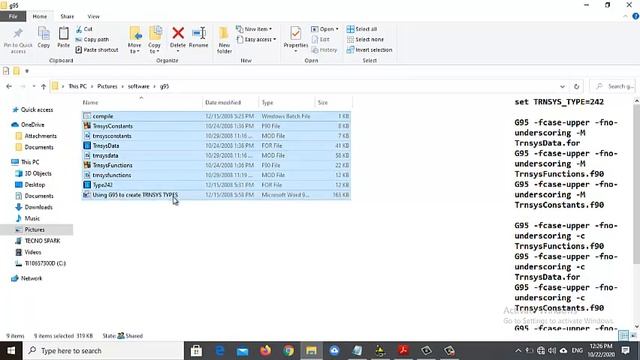Click Select all

(x=362, y=29)
